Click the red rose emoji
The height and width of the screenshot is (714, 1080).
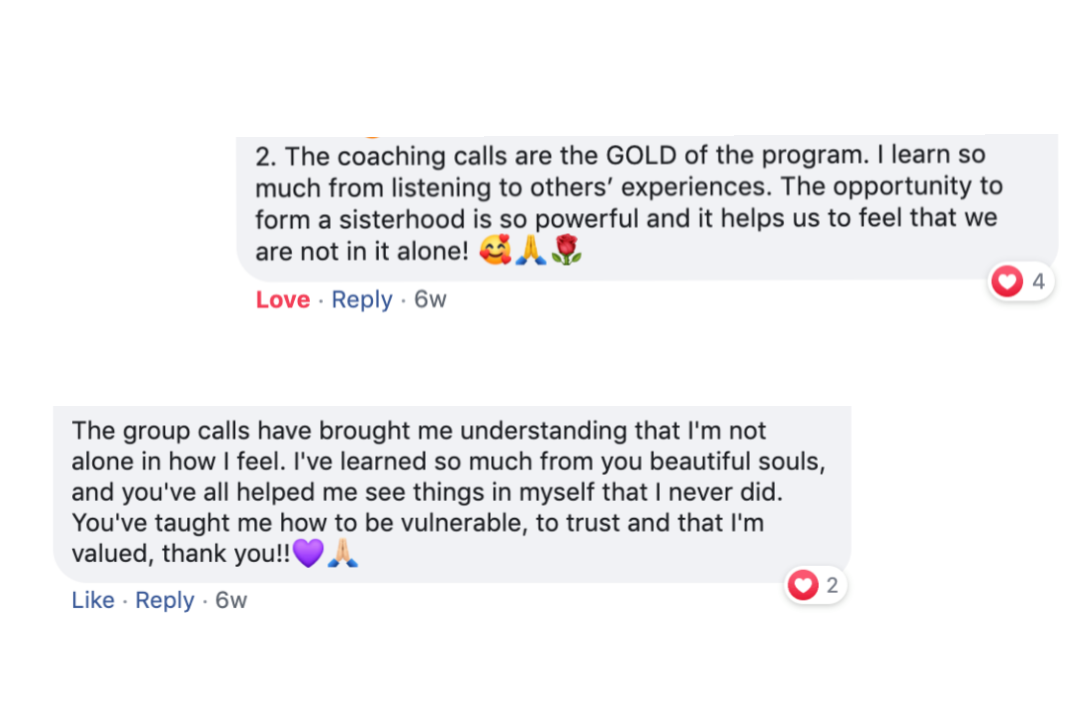click(x=566, y=251)
